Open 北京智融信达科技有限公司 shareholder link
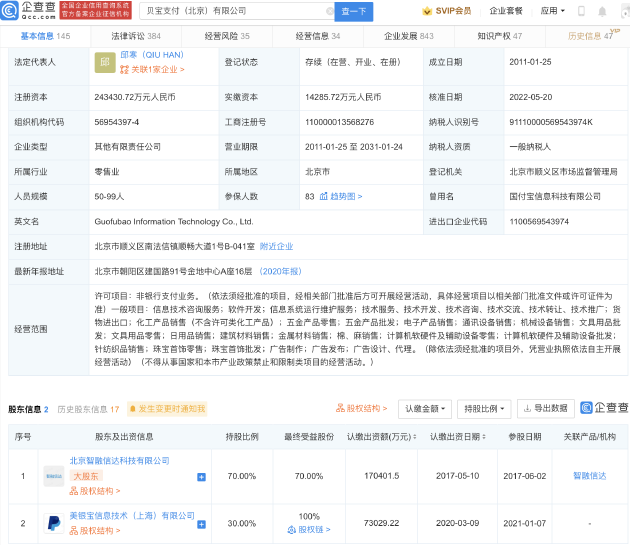 [x=119, y=461]
